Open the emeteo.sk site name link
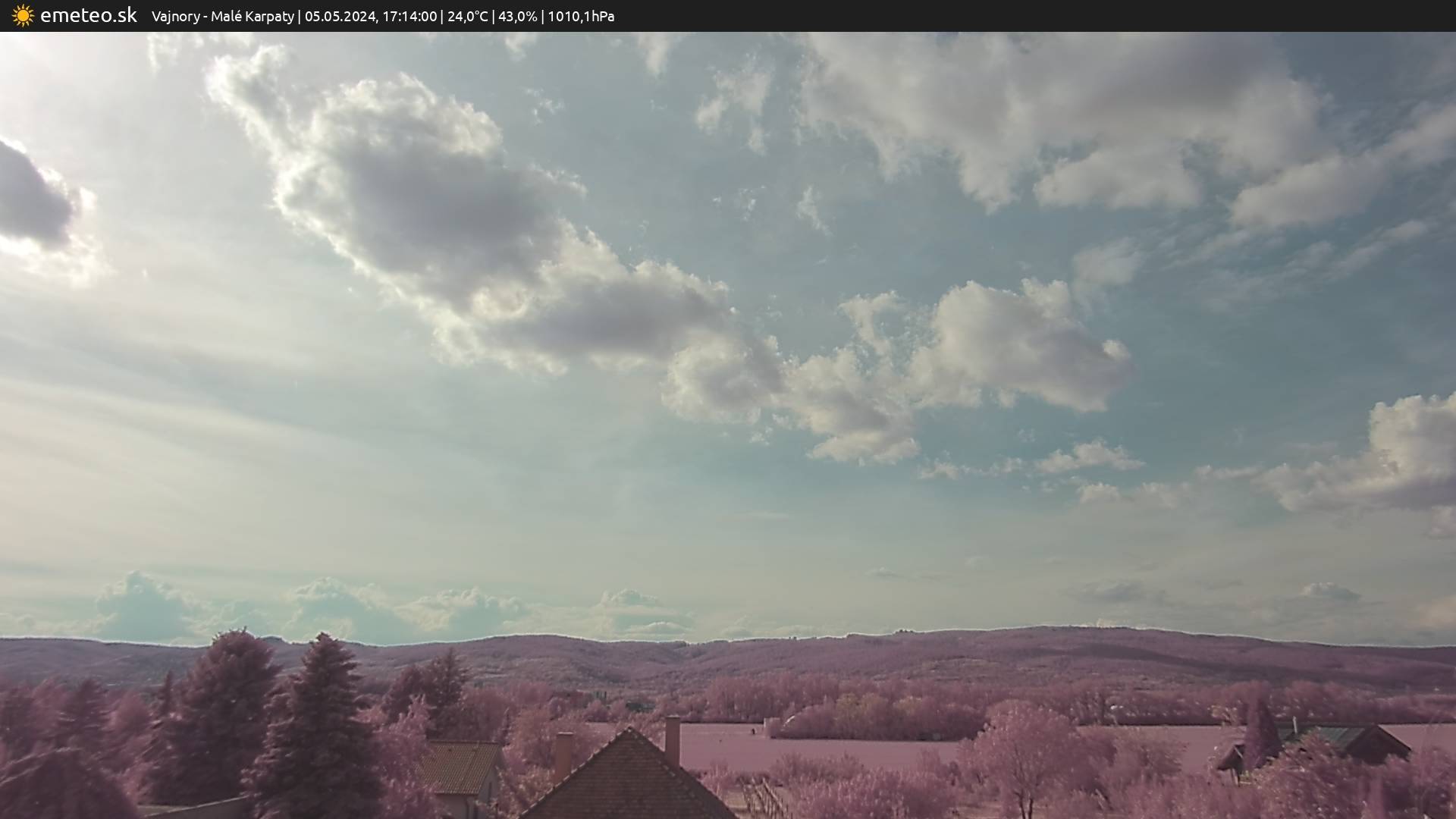The height and width of the screenshot is (819, 1456). coord(89,16)
